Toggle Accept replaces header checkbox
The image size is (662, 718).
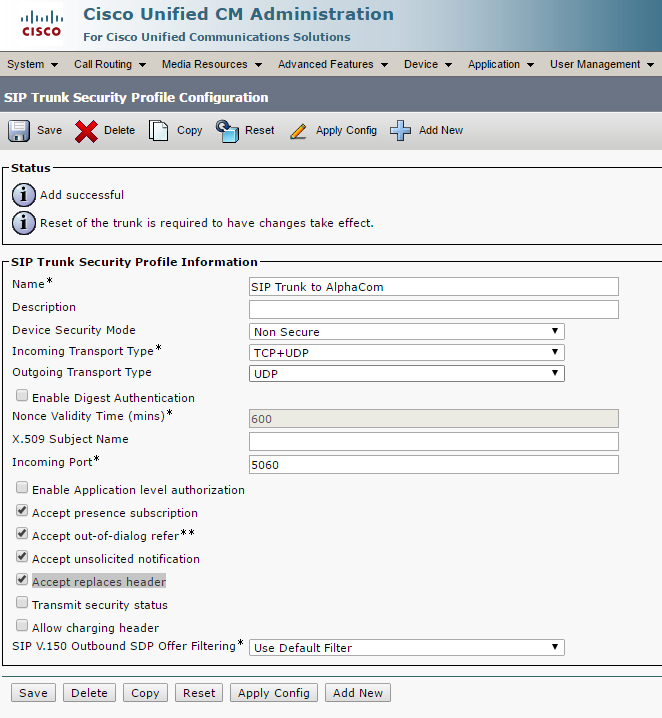(x=22, y=579)
